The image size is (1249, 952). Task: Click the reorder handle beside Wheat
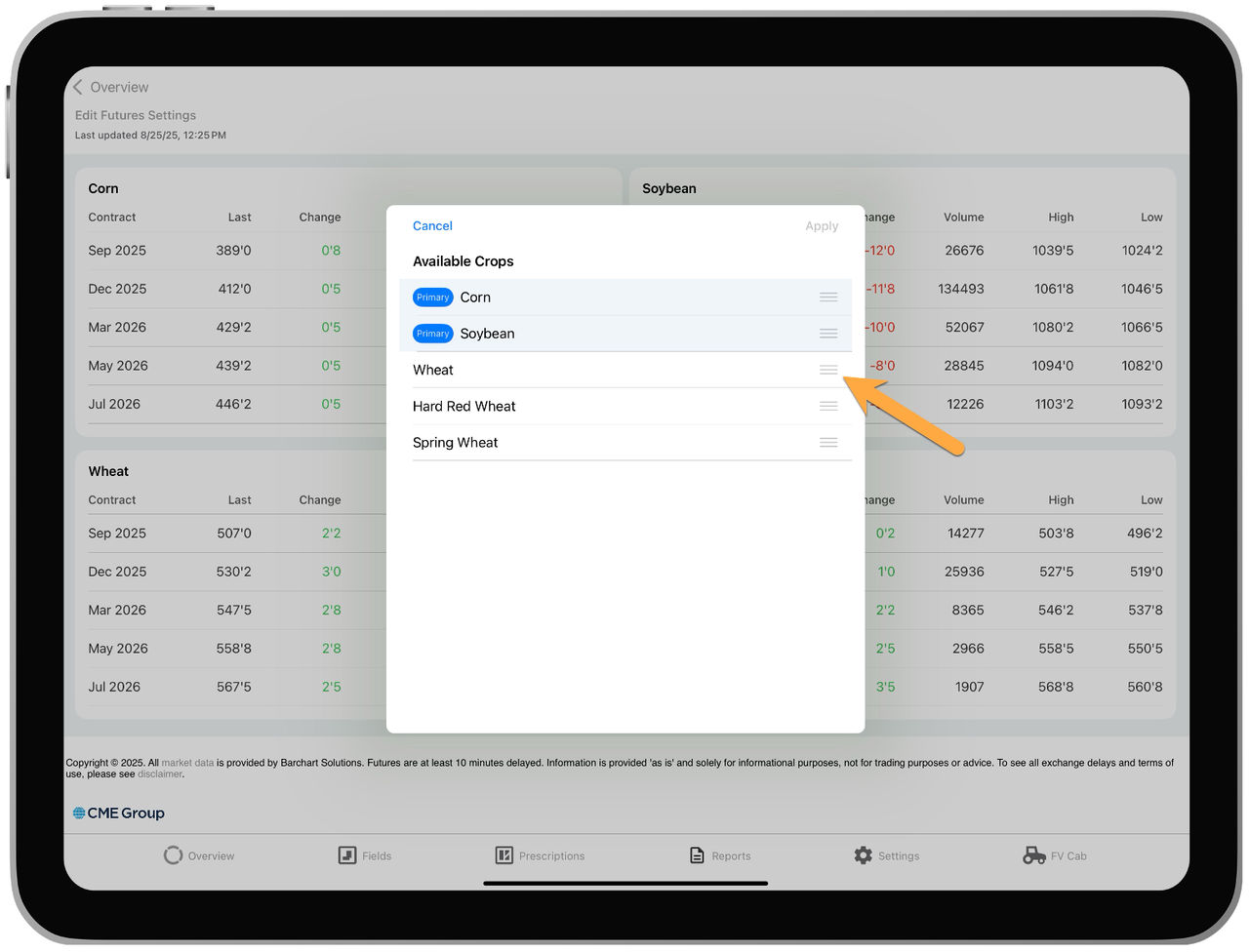828,370
